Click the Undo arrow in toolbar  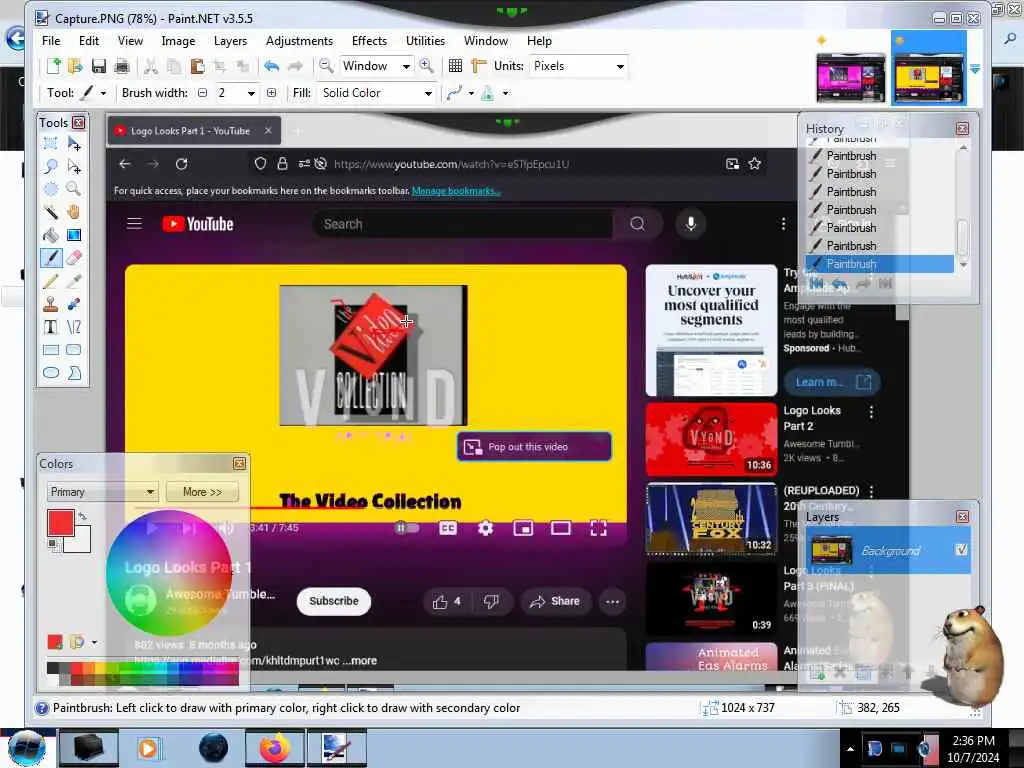pyautogui.click(x=272, y=66)
